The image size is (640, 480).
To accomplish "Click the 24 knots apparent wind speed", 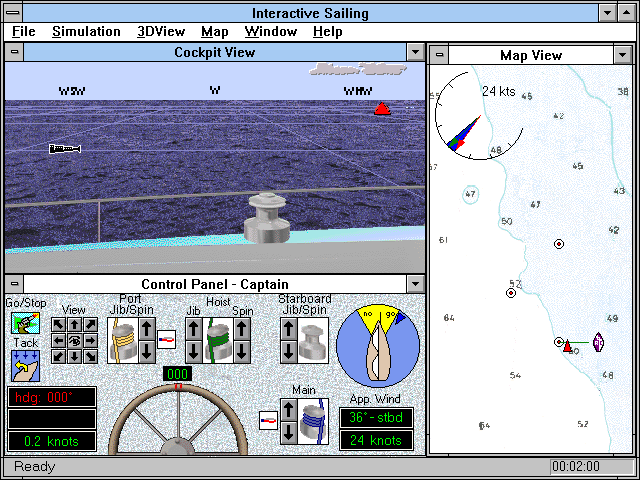I will 376,440.
